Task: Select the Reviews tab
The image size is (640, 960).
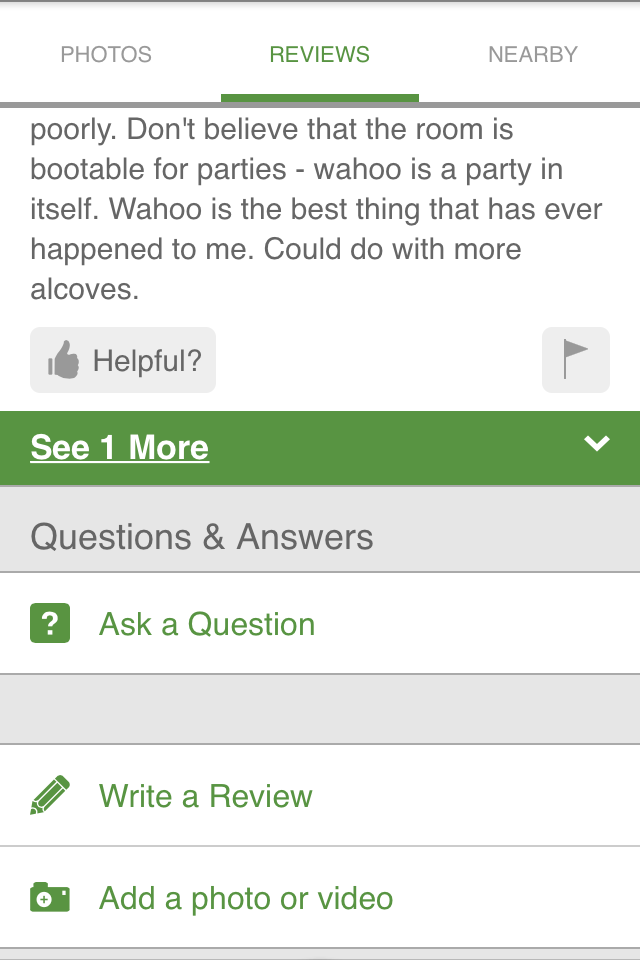Action: tap(320, 54)
